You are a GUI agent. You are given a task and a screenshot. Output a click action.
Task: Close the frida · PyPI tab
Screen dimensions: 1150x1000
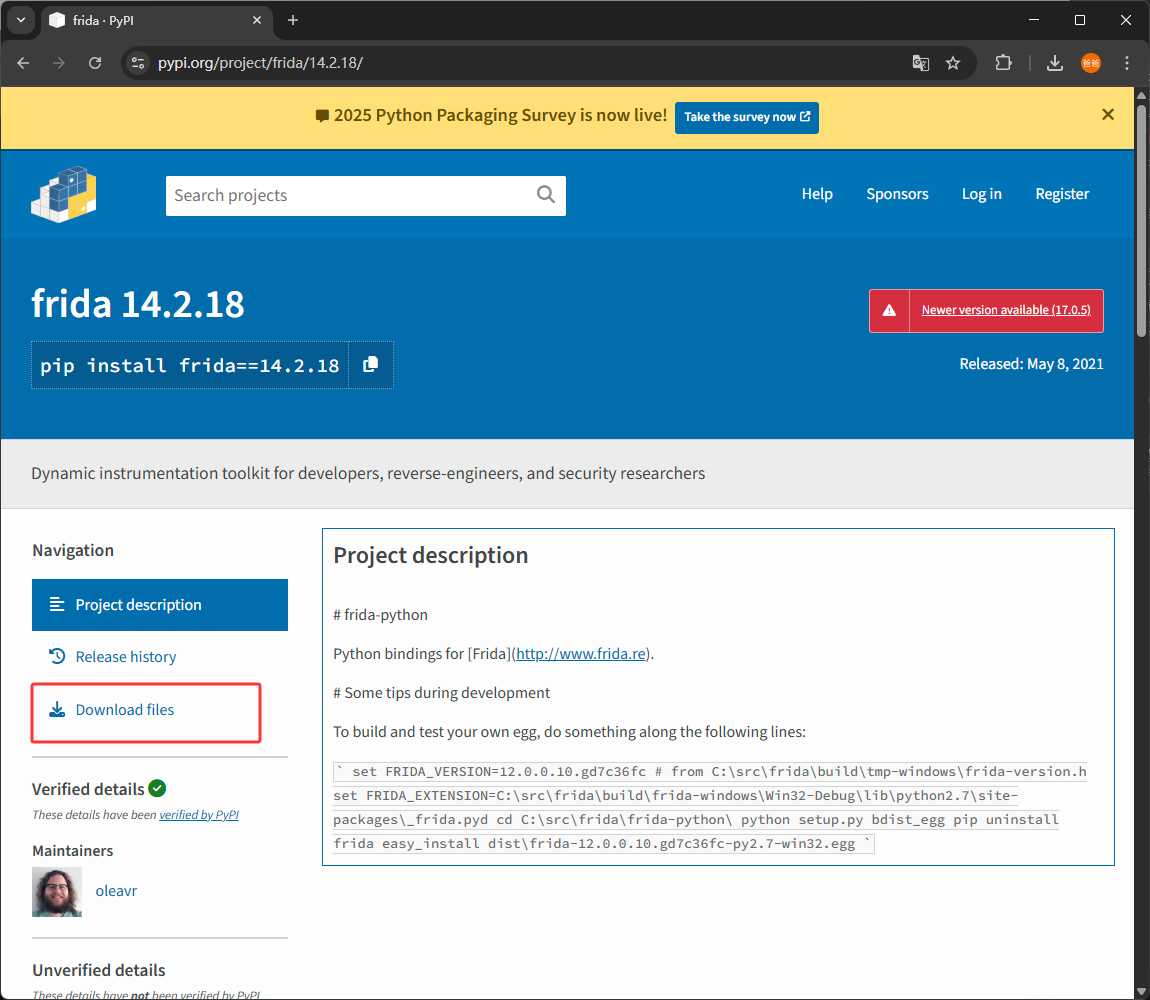(x=257, y=20)
